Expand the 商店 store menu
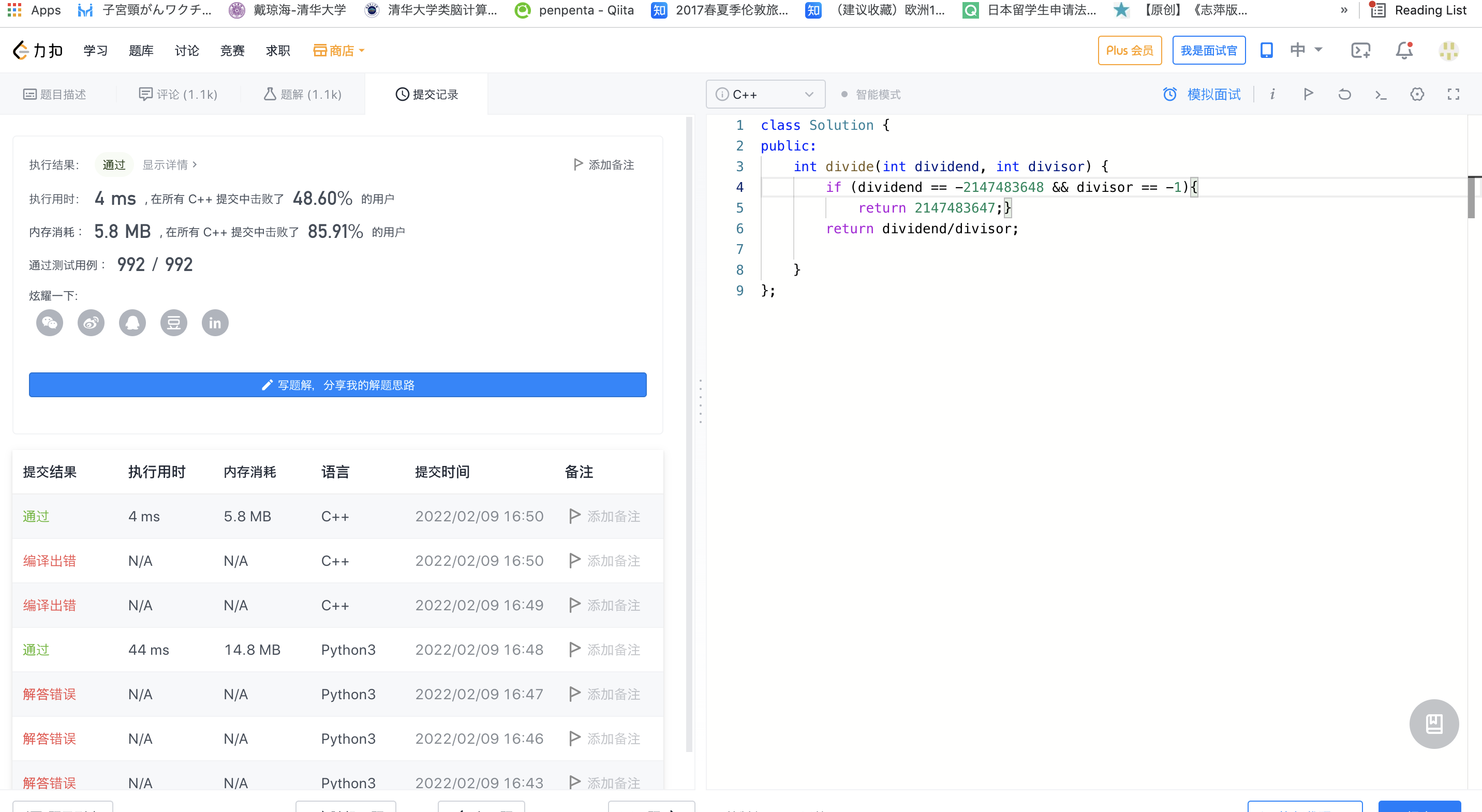Image resolution: width=1482 pixels, height=812 pixels. pyautogui.click(x=338, y=51)
